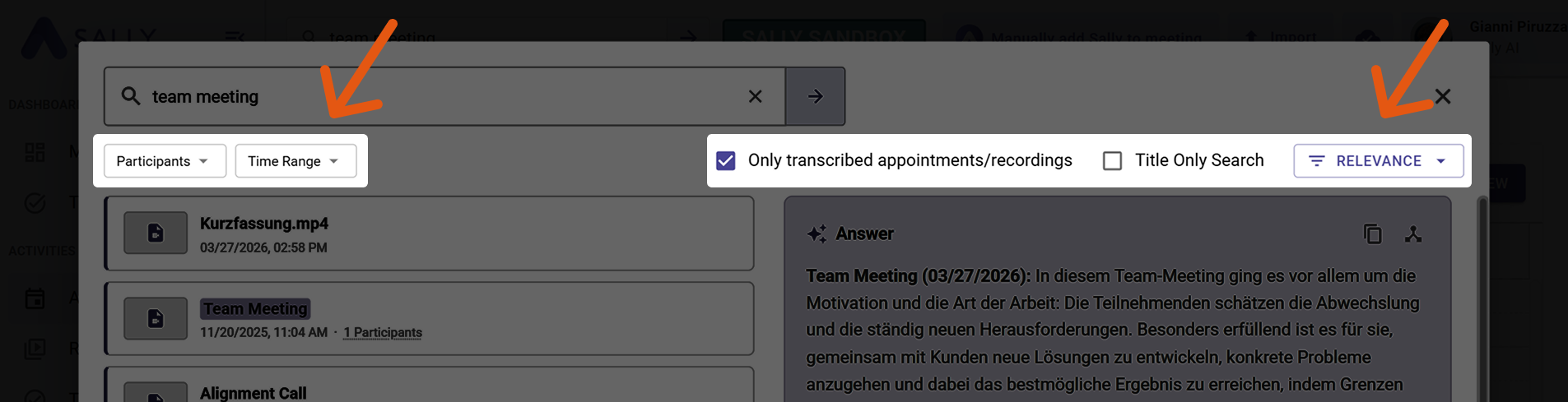This screenshot has height=402, width=1568.
Task: Enable Title Only Search checkbox
Action: coord(1112,160)
